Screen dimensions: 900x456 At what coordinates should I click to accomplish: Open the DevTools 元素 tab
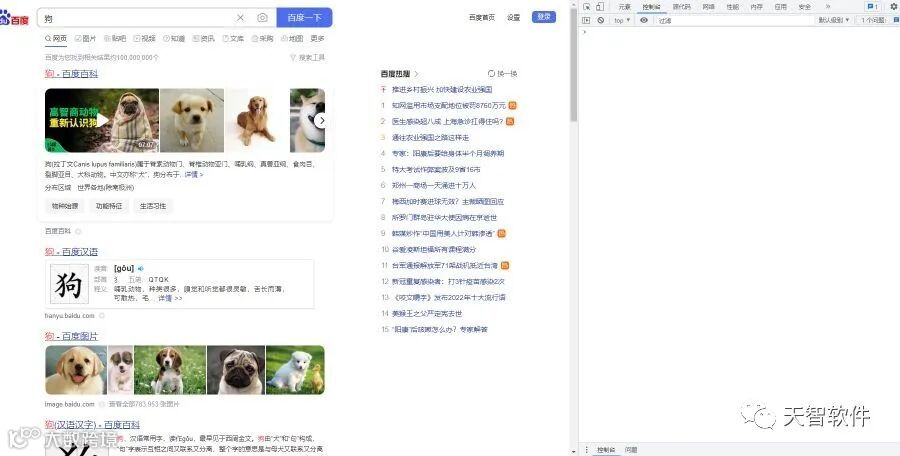coord(624,7)
